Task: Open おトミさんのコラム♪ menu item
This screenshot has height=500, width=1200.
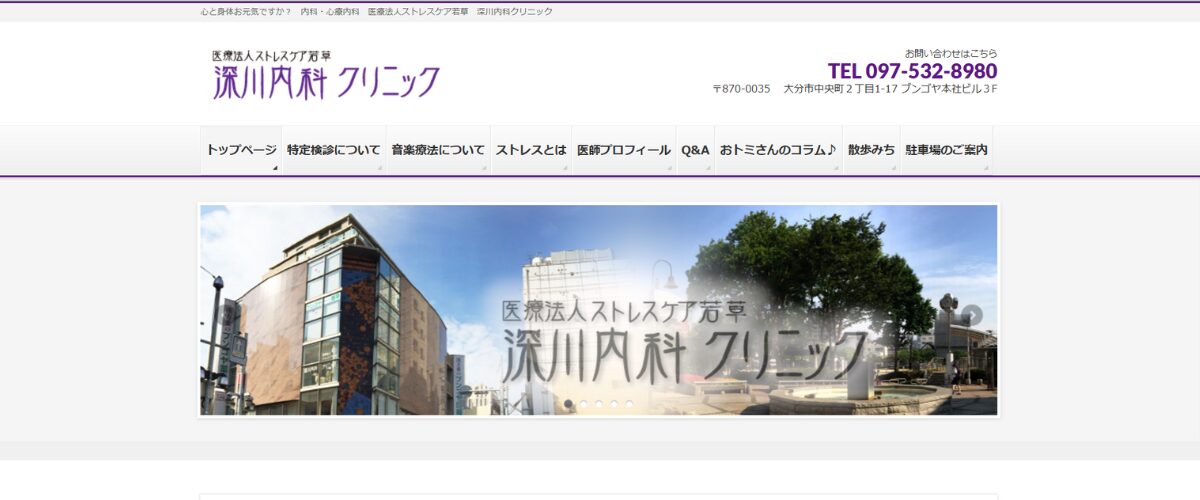Action: click(x=778, y=150)
